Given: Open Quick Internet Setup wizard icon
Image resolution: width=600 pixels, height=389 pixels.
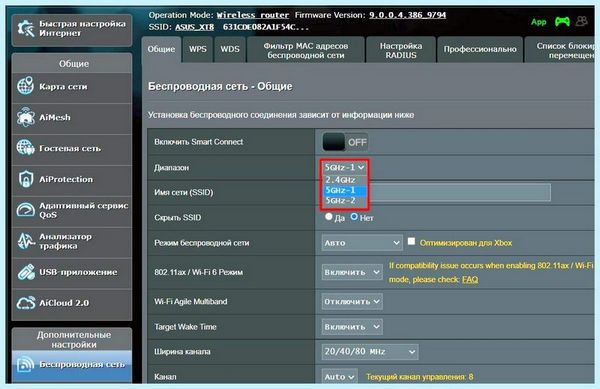Looking at the screenshot, I should [26, 28].
